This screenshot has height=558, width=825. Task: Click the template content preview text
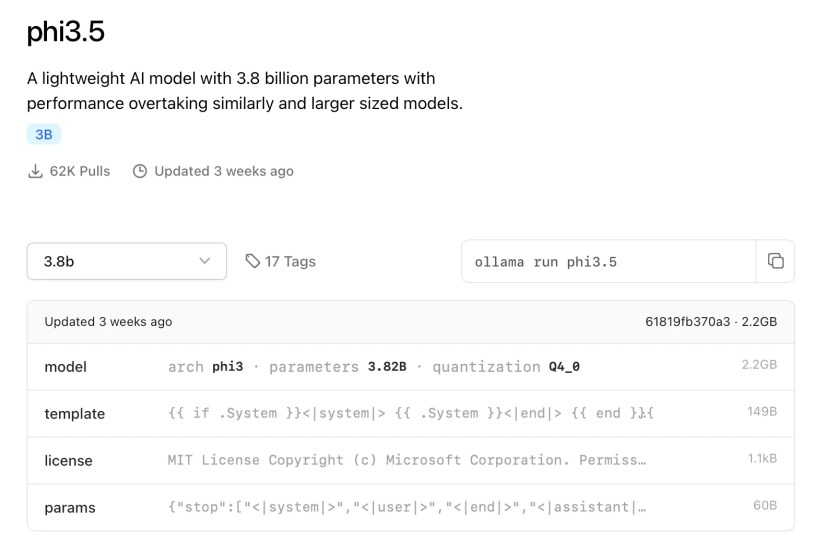click(x=410, y=414)
